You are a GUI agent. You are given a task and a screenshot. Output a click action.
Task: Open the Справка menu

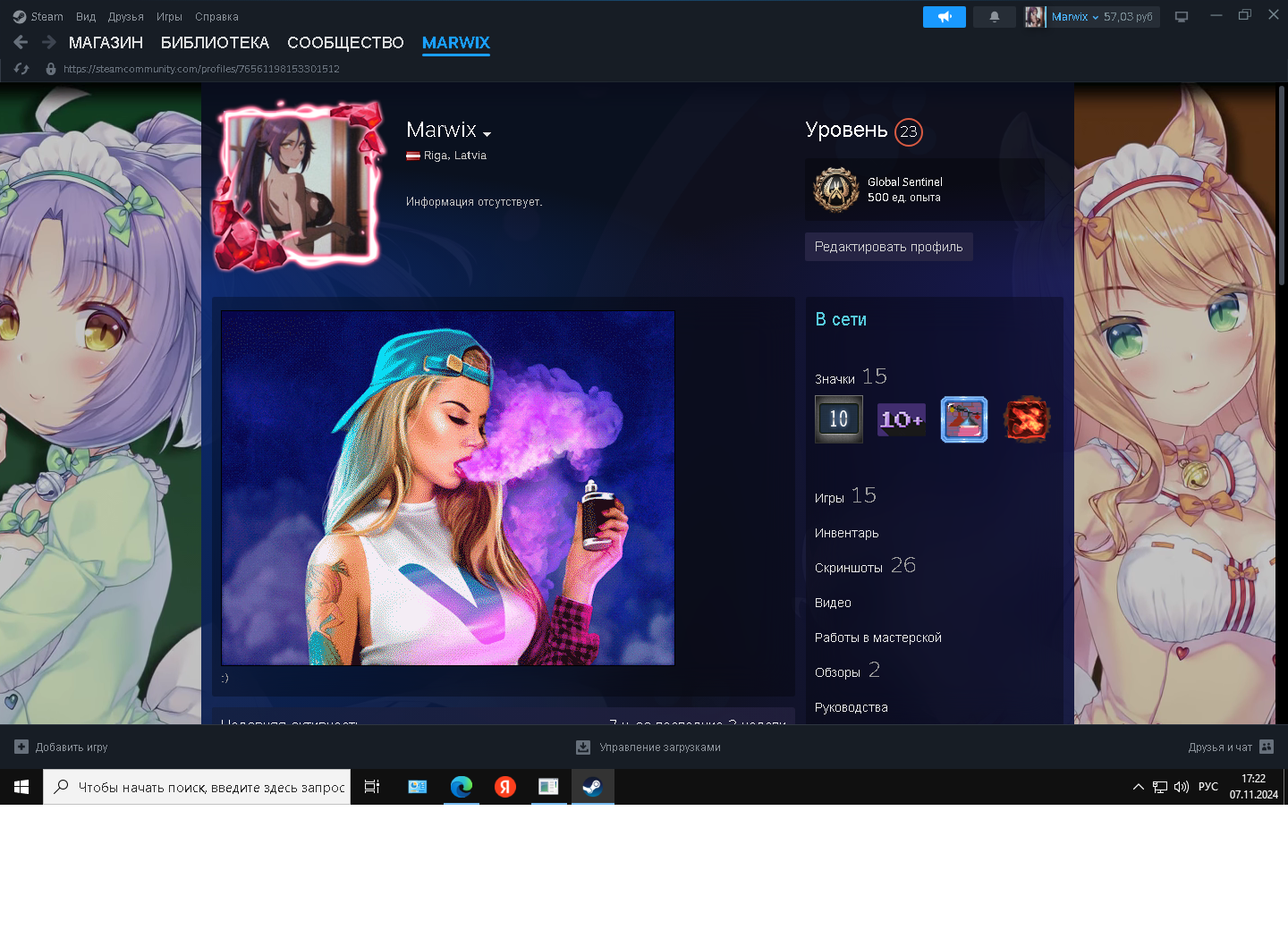pyautogui.click(x=216, y=17)
